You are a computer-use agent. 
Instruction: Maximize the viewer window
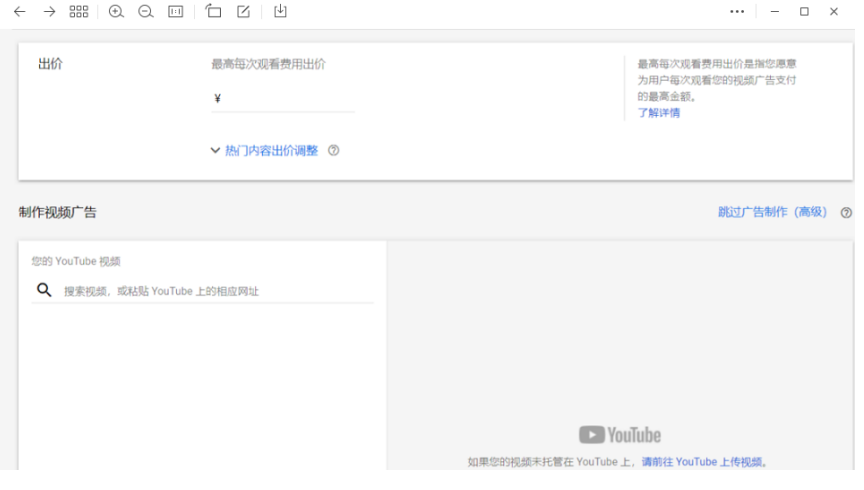(x=804, y=12)
